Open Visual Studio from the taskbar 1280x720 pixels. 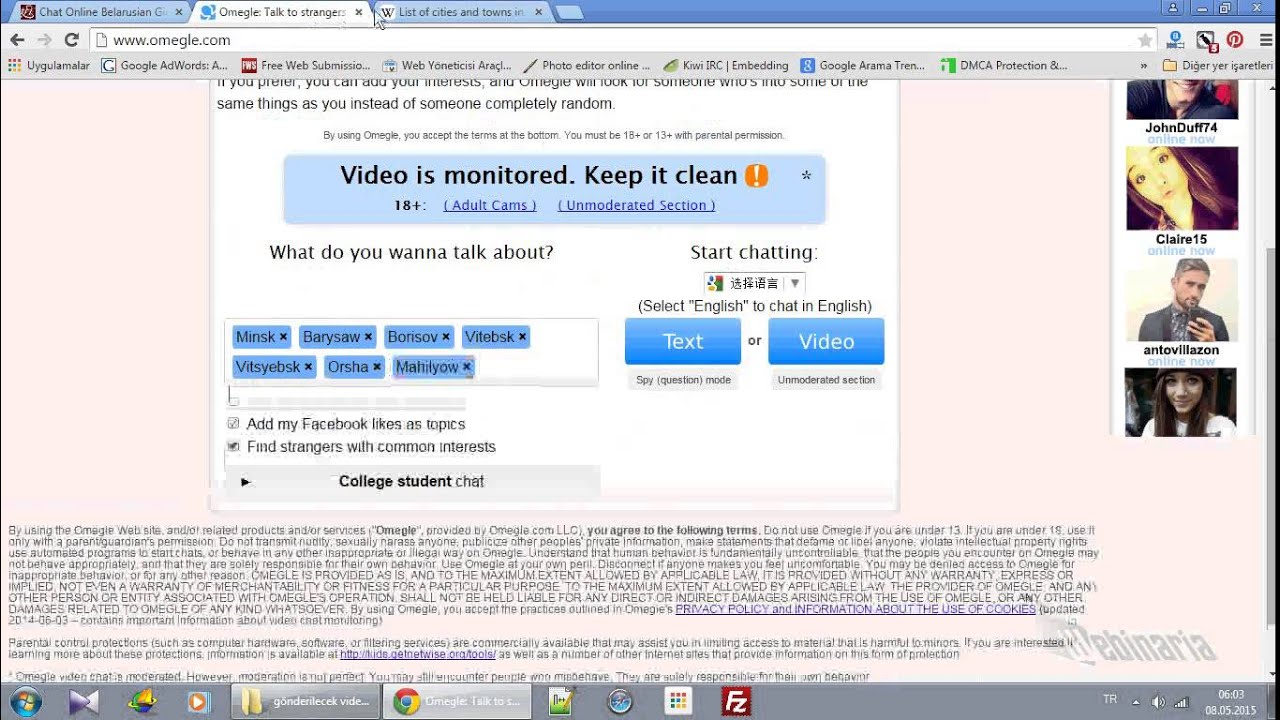(84, 702)
